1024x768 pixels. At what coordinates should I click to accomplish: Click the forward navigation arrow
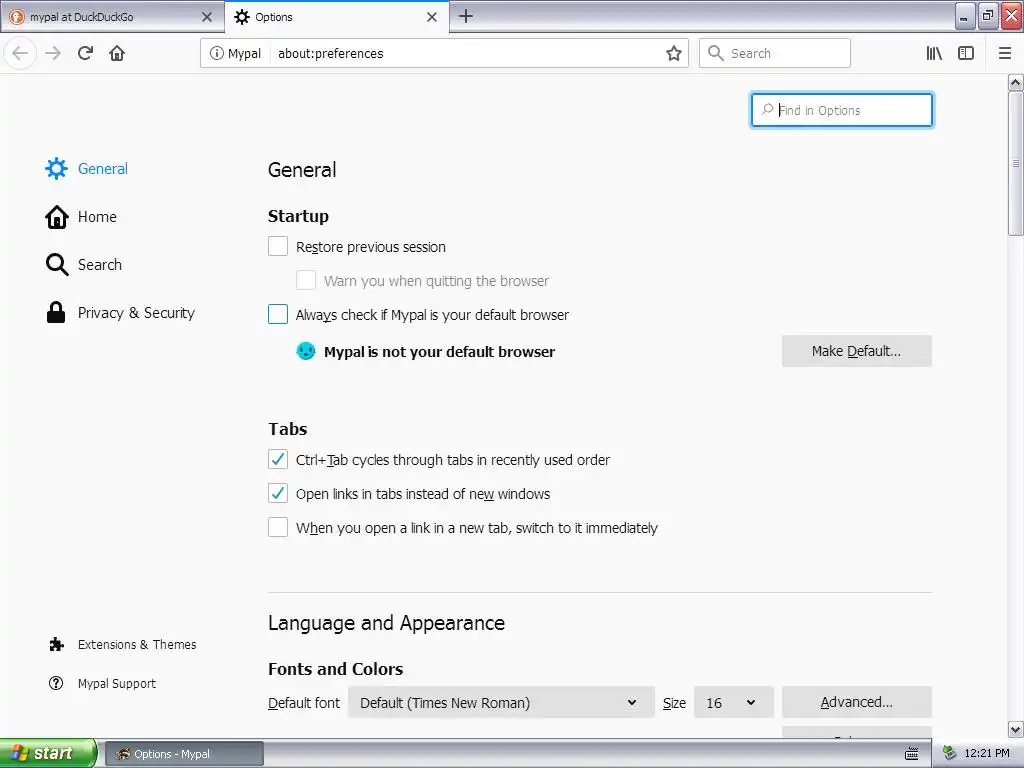[x=53, y=53]
